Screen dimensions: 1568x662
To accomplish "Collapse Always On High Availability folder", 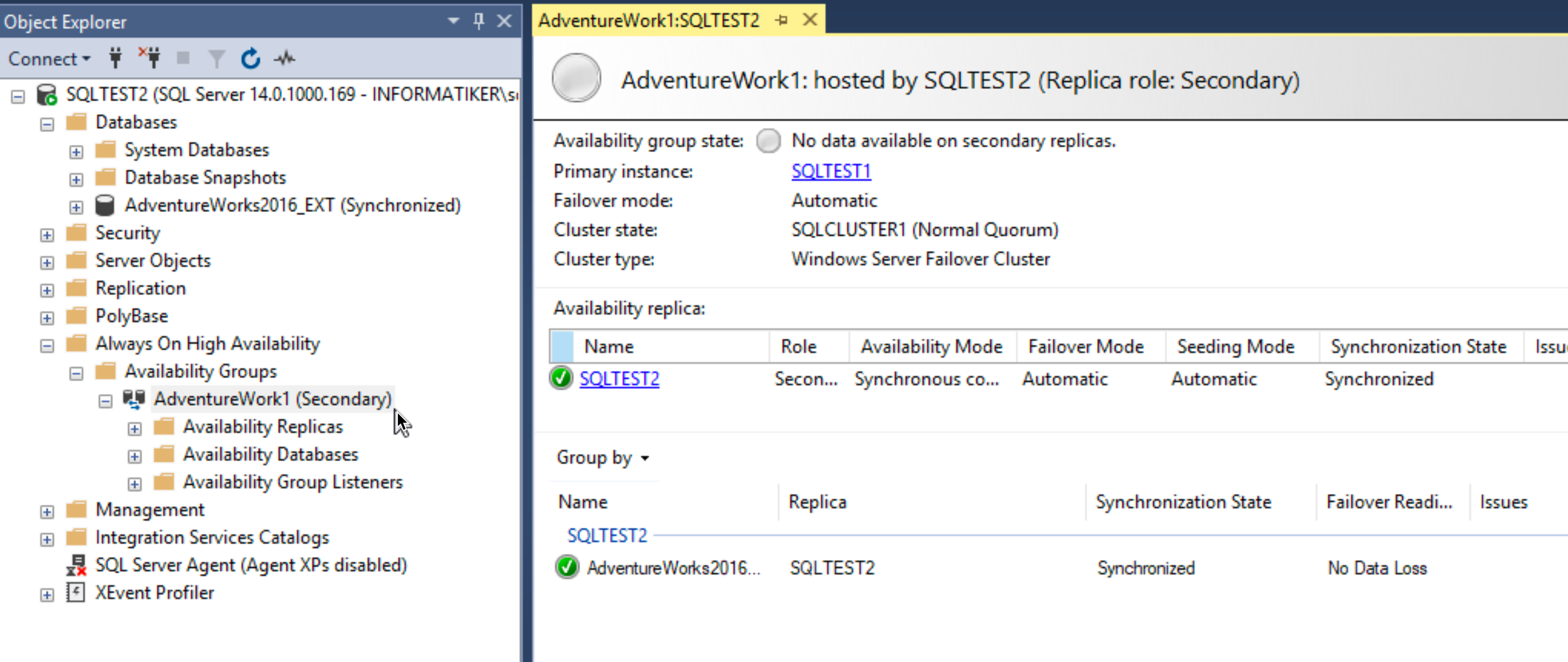I will point(47,346).
